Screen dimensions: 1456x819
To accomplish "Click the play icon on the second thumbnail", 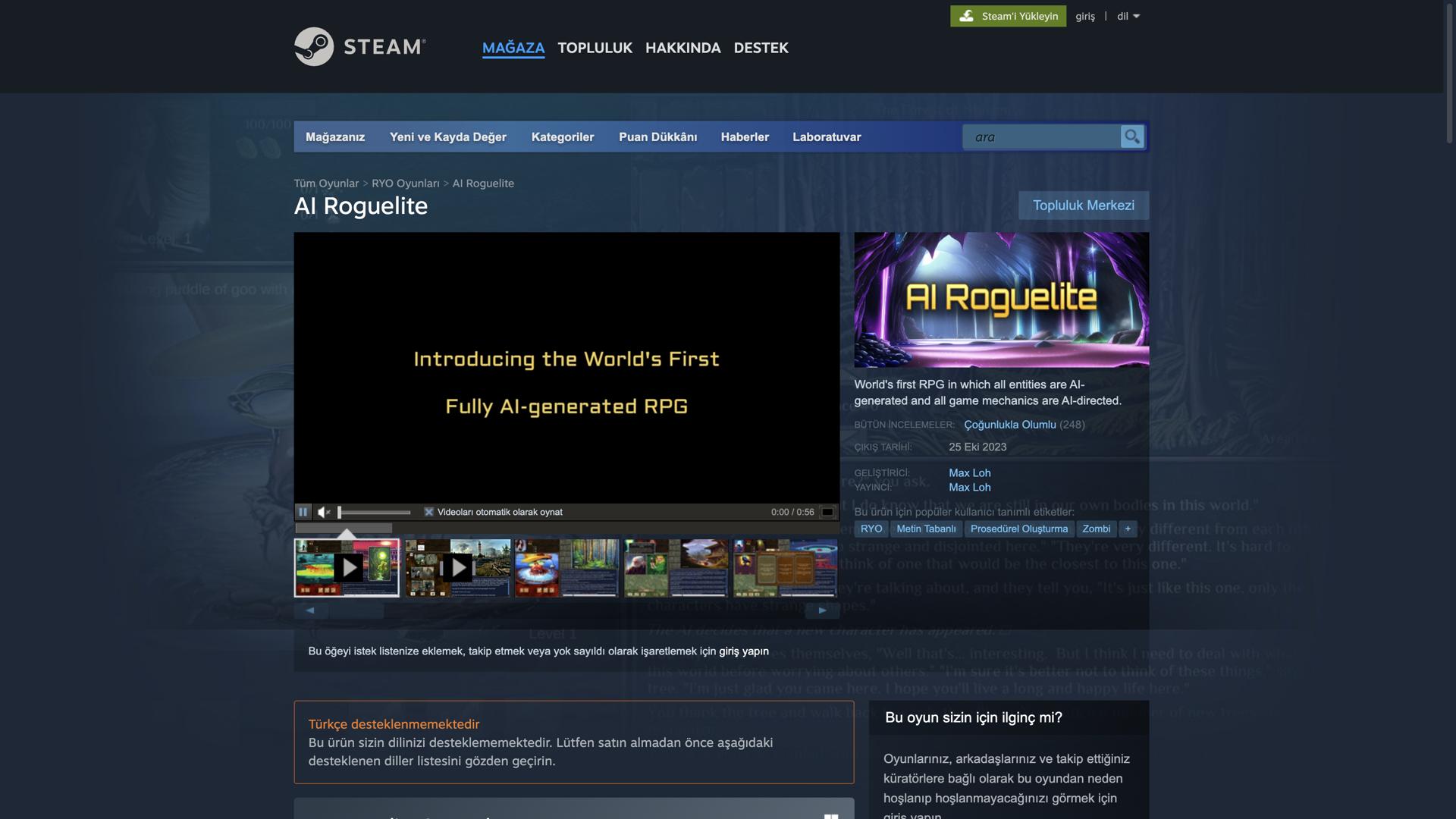I will (459, 566).
